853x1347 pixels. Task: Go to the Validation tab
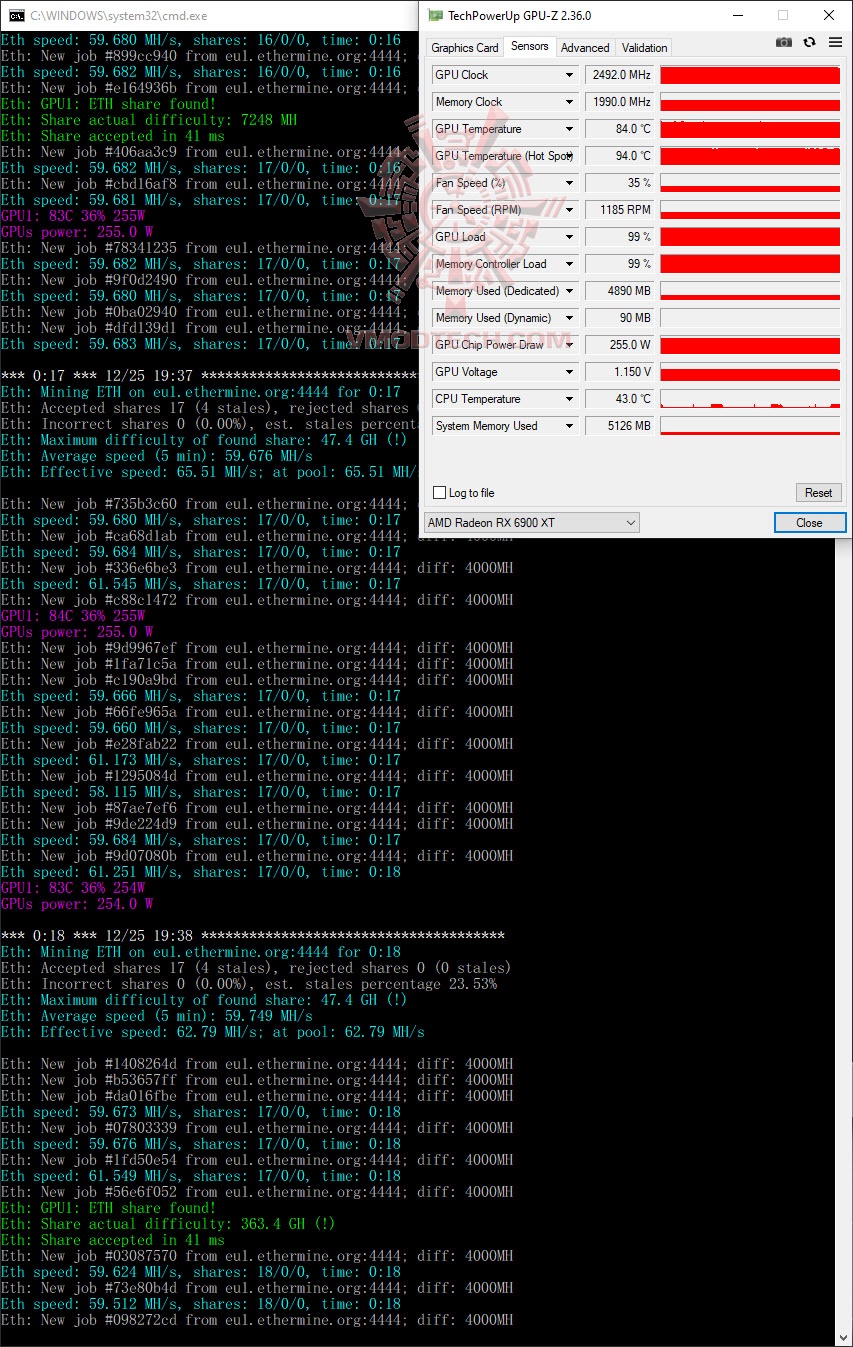(x=644, y=48)
